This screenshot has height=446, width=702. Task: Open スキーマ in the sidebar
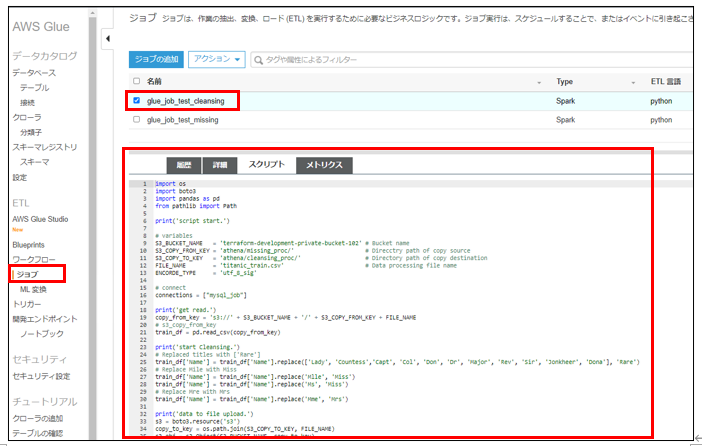[x=34, y=162]
